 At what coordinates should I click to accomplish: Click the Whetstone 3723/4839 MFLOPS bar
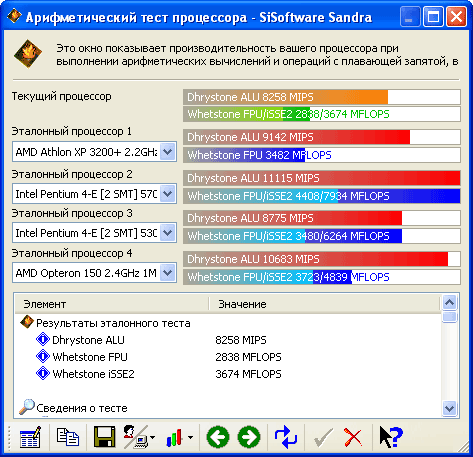(322, 277)
